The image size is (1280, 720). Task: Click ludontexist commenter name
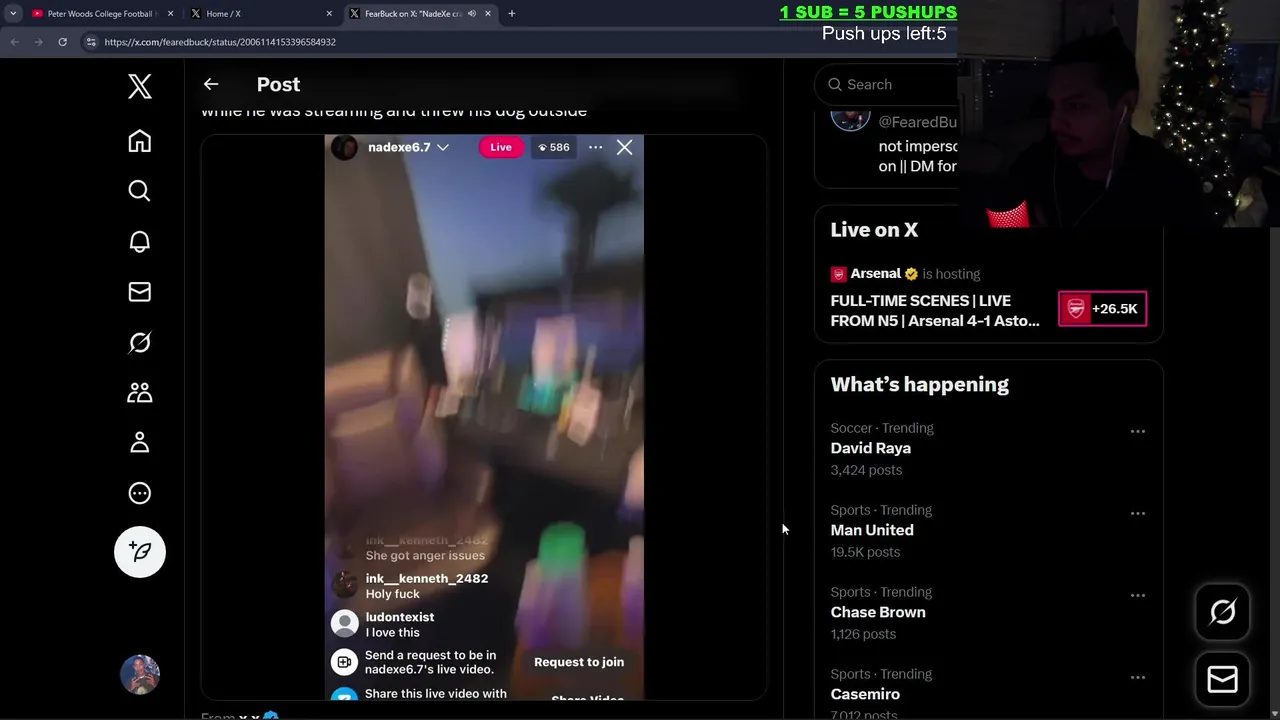pyautogui.click(x=400, y=618)
